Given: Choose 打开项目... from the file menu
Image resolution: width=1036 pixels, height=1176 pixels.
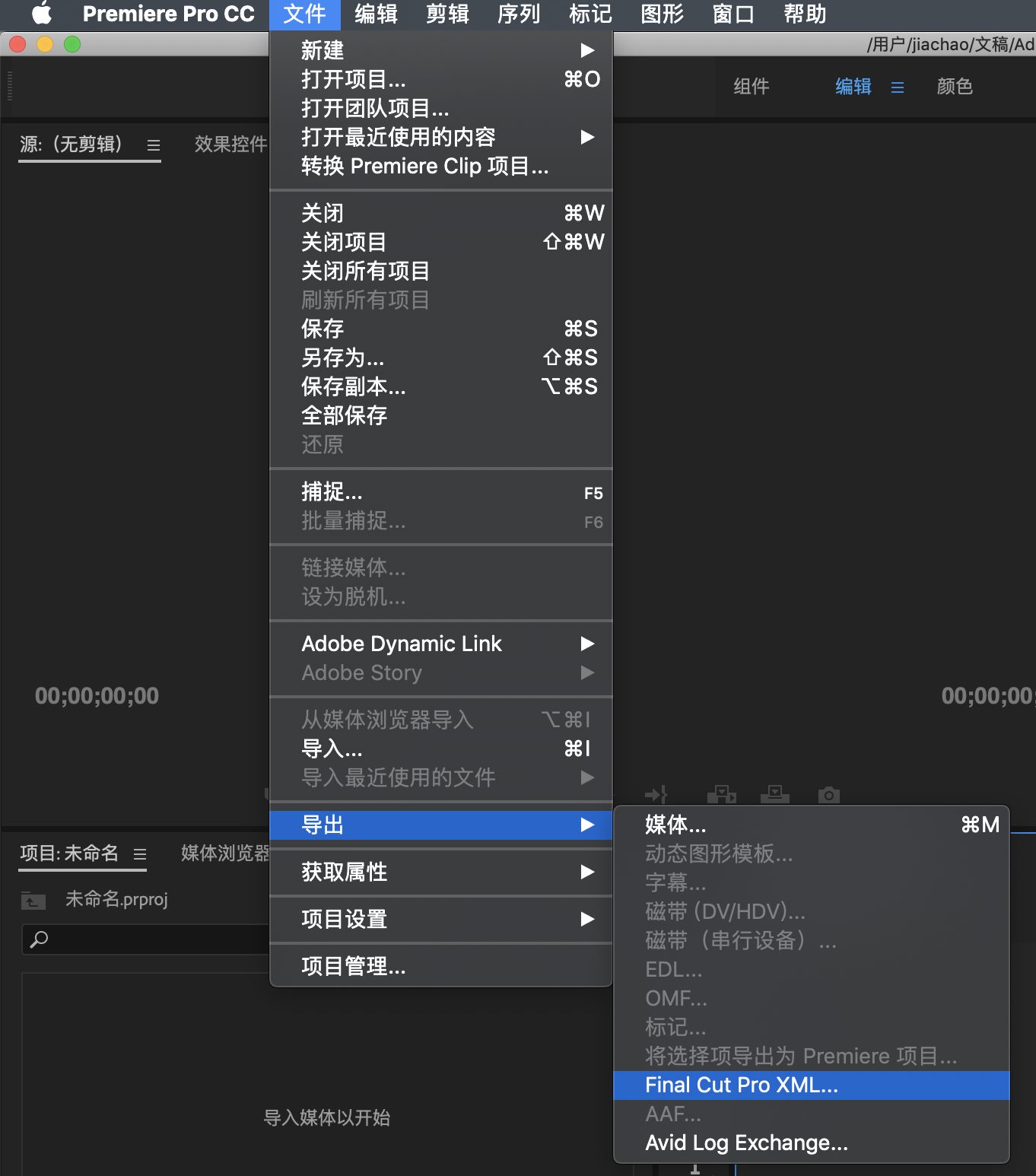Looking at the screenshot, I should pos(441,79).
